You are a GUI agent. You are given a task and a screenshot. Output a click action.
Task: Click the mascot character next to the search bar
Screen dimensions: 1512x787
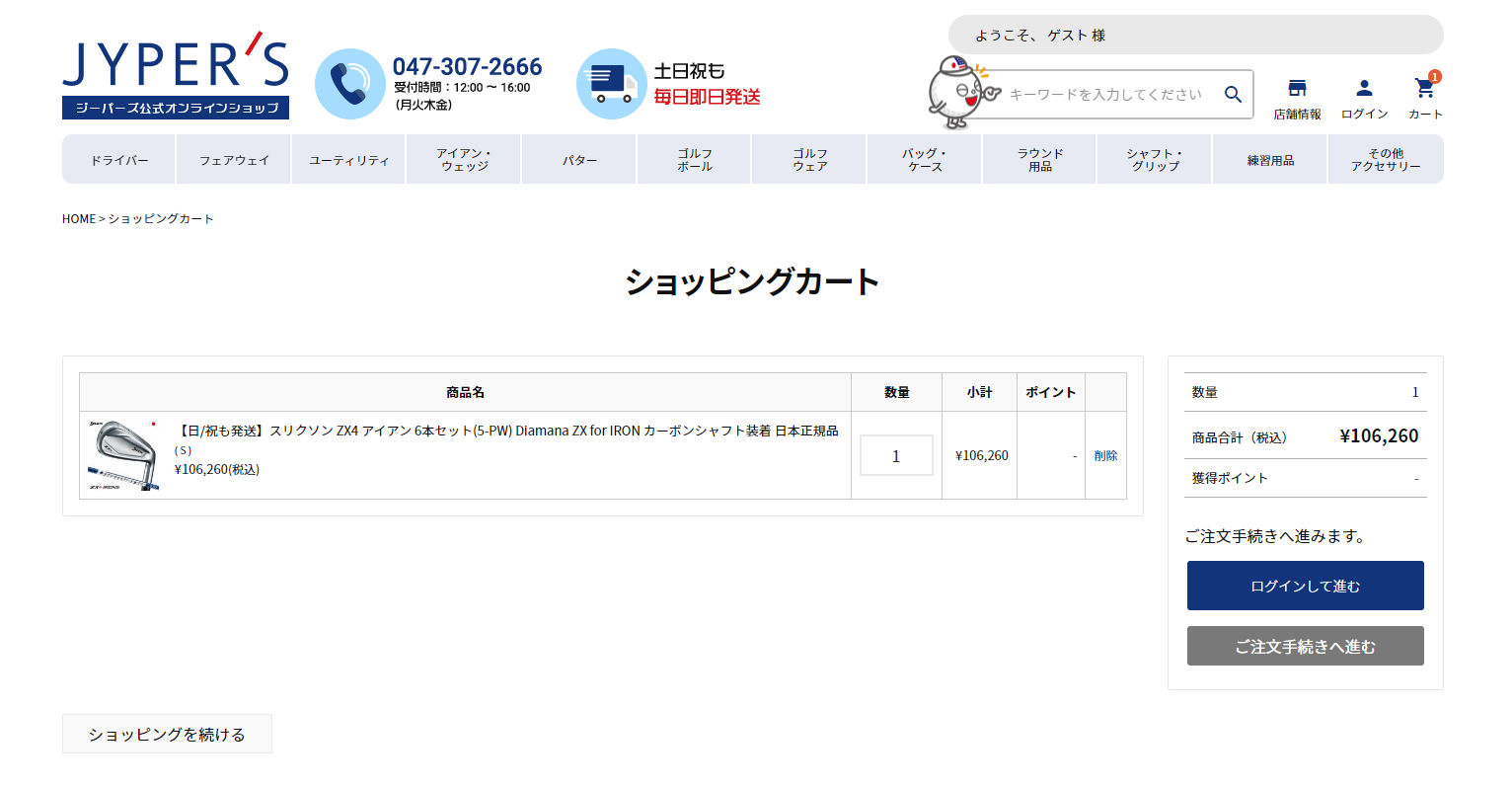pyautogui.click(x=952, y=94)
